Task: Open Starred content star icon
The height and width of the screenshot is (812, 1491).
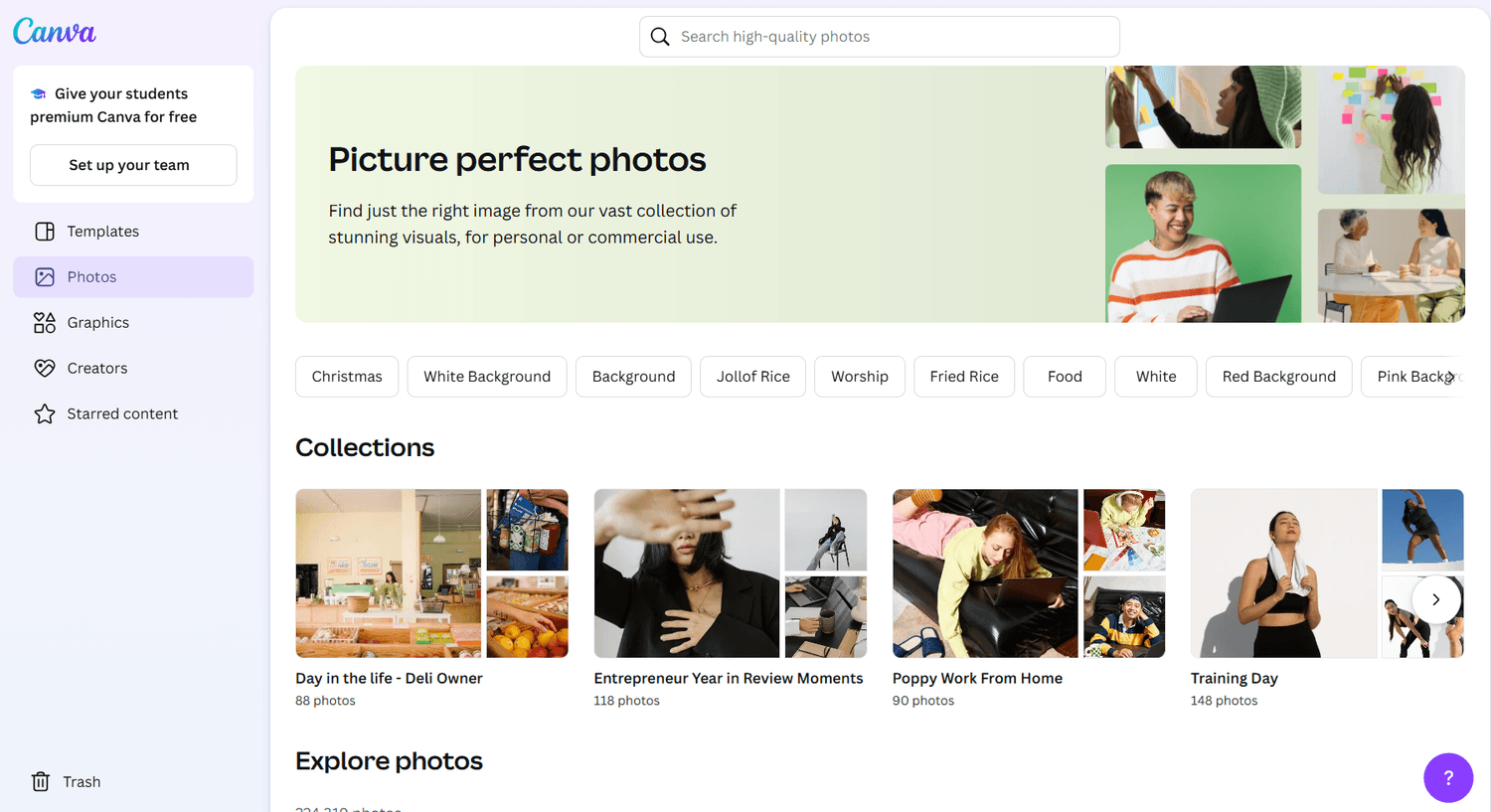Action: [45, 414]
